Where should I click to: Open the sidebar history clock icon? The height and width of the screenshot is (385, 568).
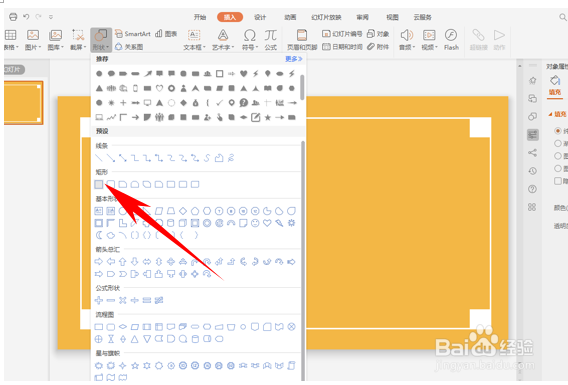click(532, 171)
